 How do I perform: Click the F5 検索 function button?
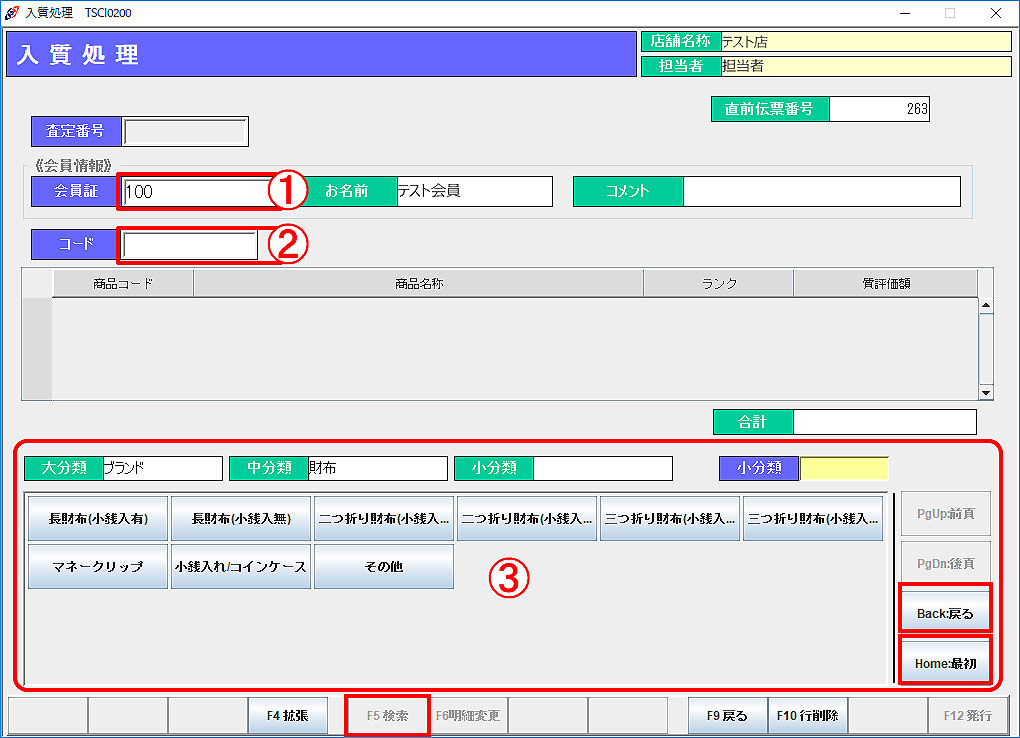tap(387, 716)
